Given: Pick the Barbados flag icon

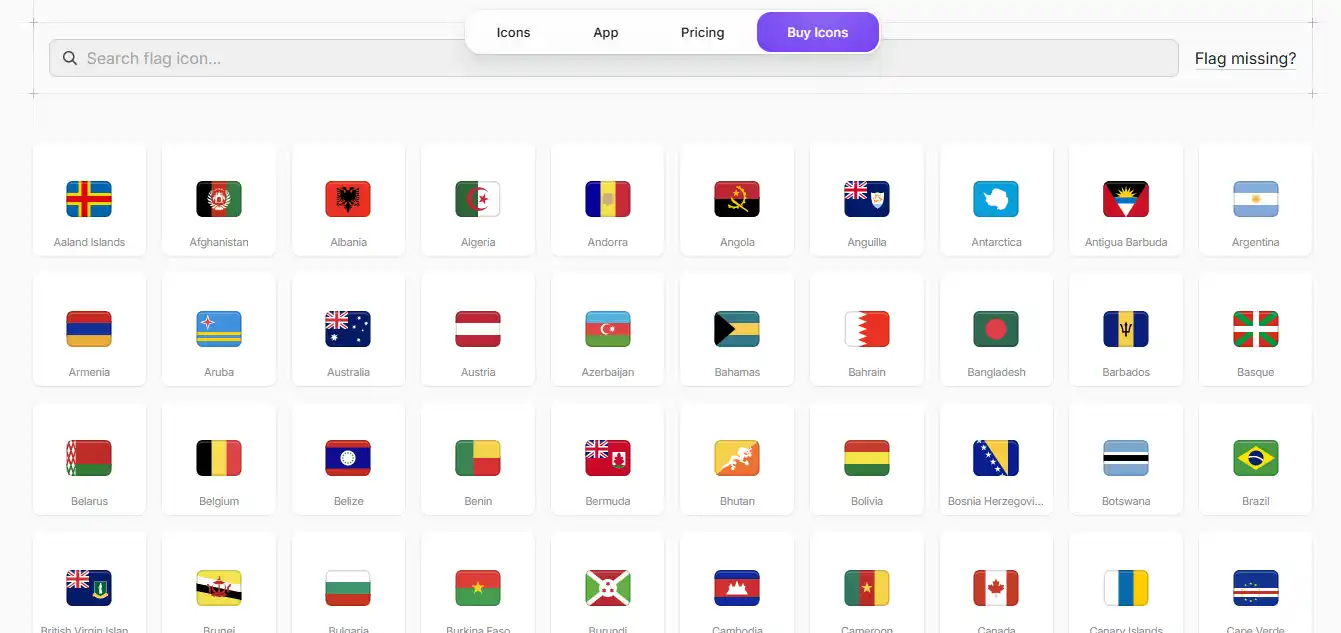Looking at the screenshot, I should tap(1126, 329).
